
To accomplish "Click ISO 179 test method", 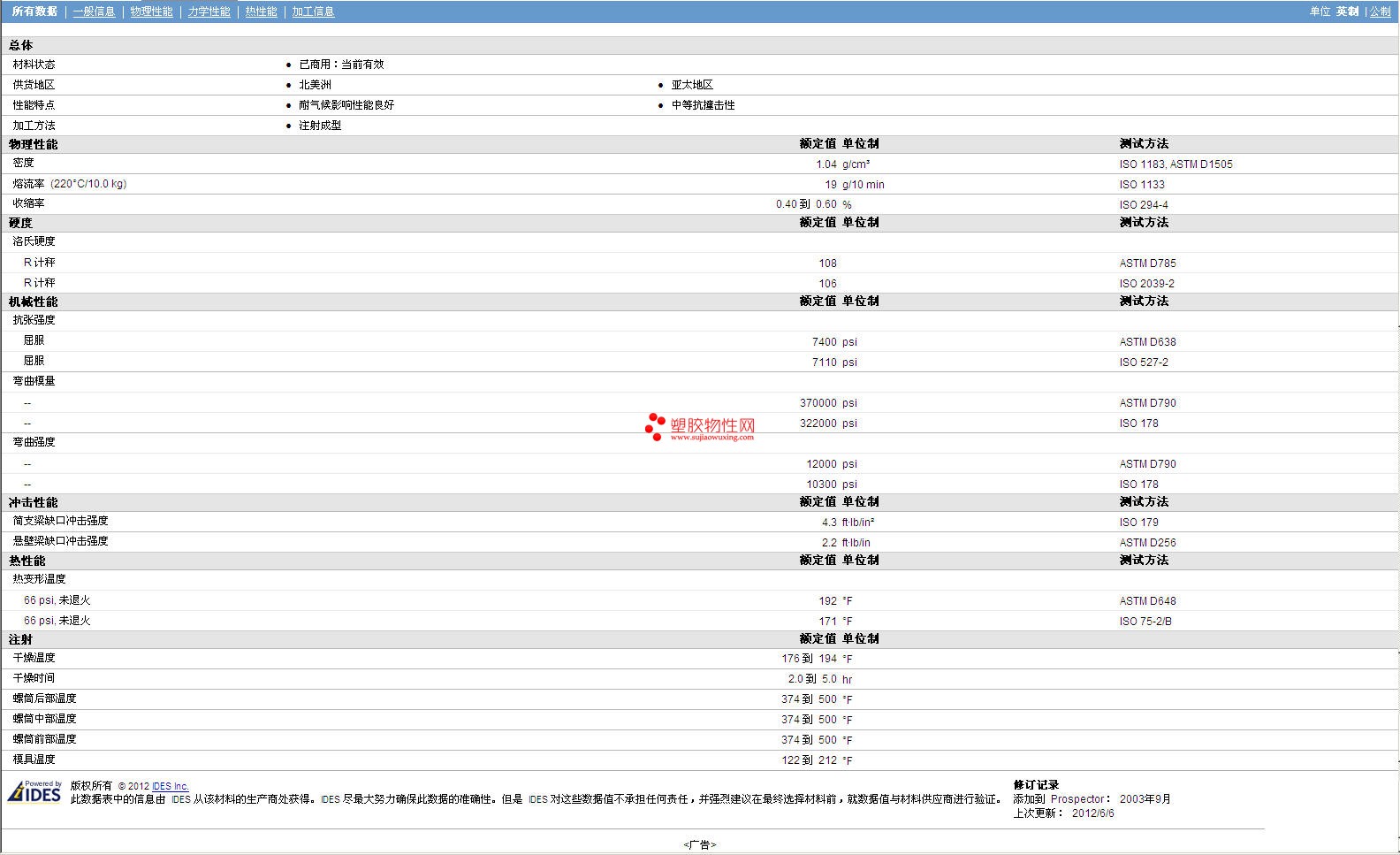I will tap(1138, 523).
